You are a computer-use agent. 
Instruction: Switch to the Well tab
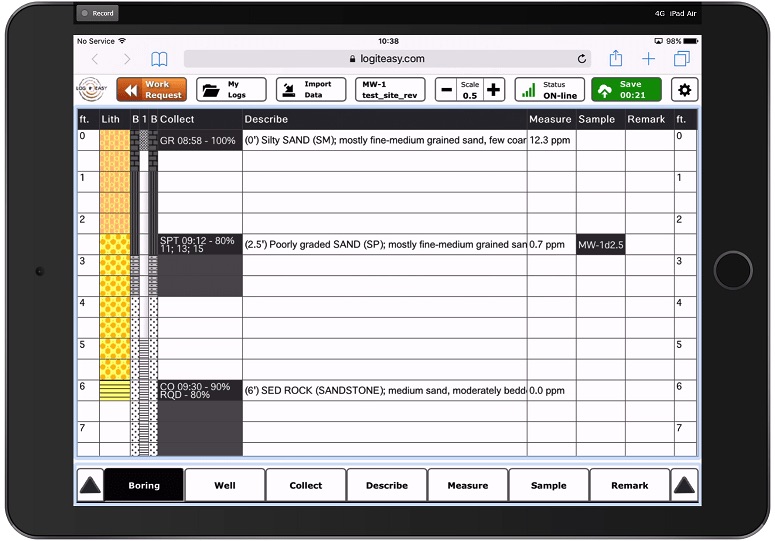225,485
